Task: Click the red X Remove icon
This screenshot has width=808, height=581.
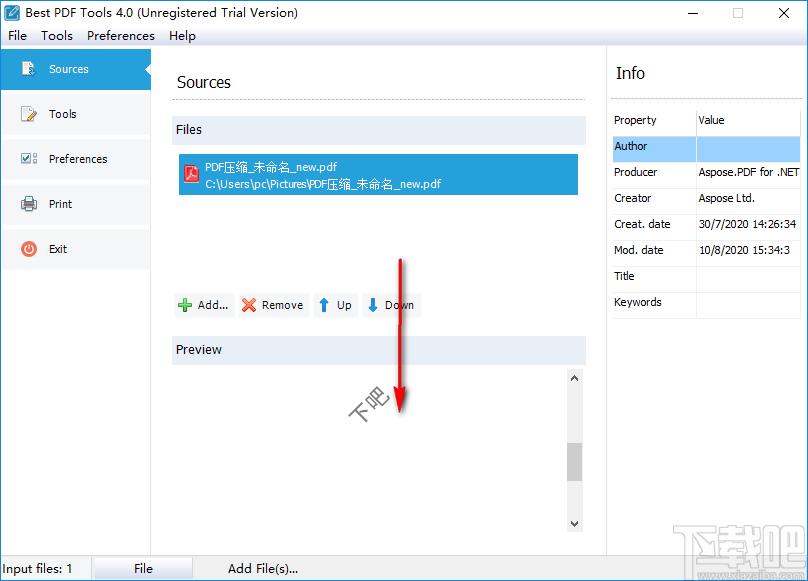Action: 249,305
